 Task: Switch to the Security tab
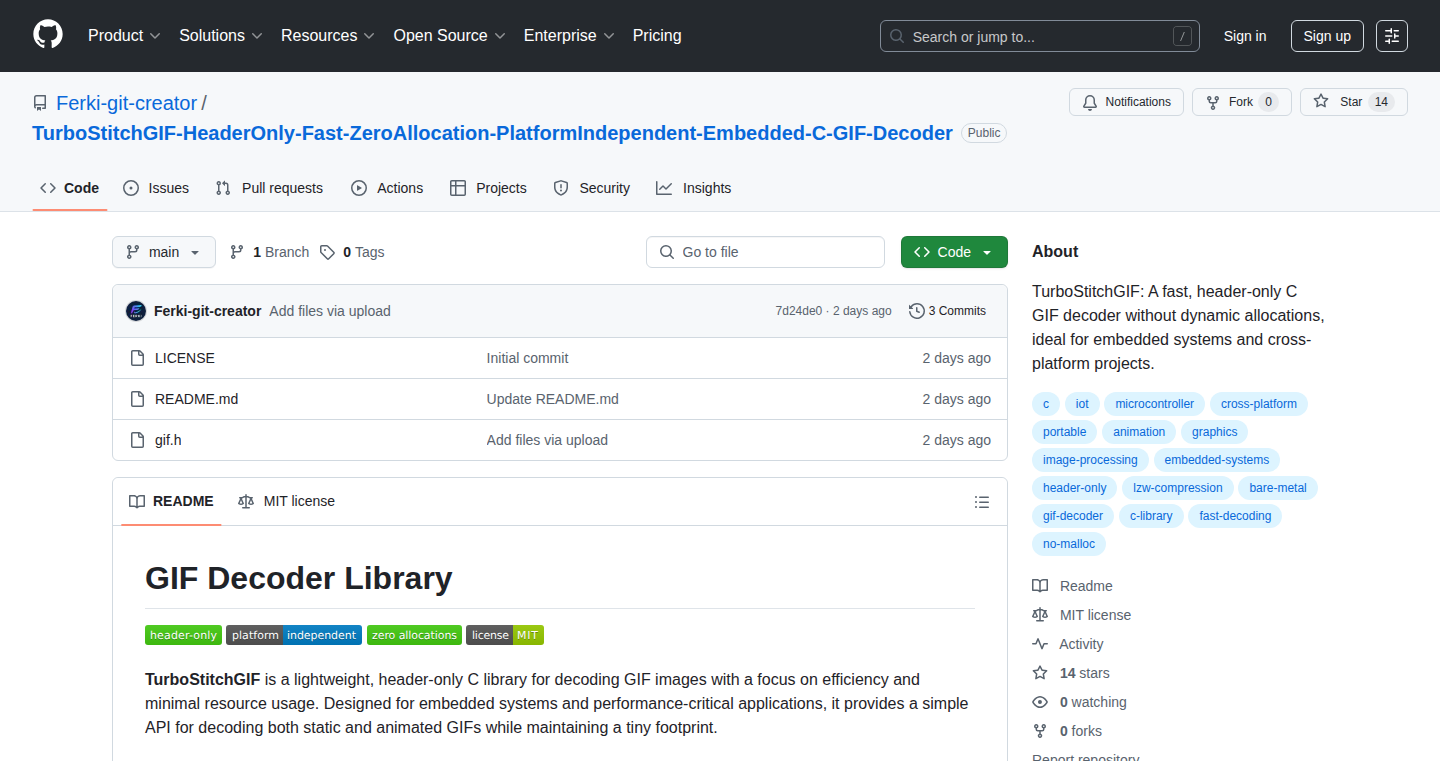coord(592,188)
